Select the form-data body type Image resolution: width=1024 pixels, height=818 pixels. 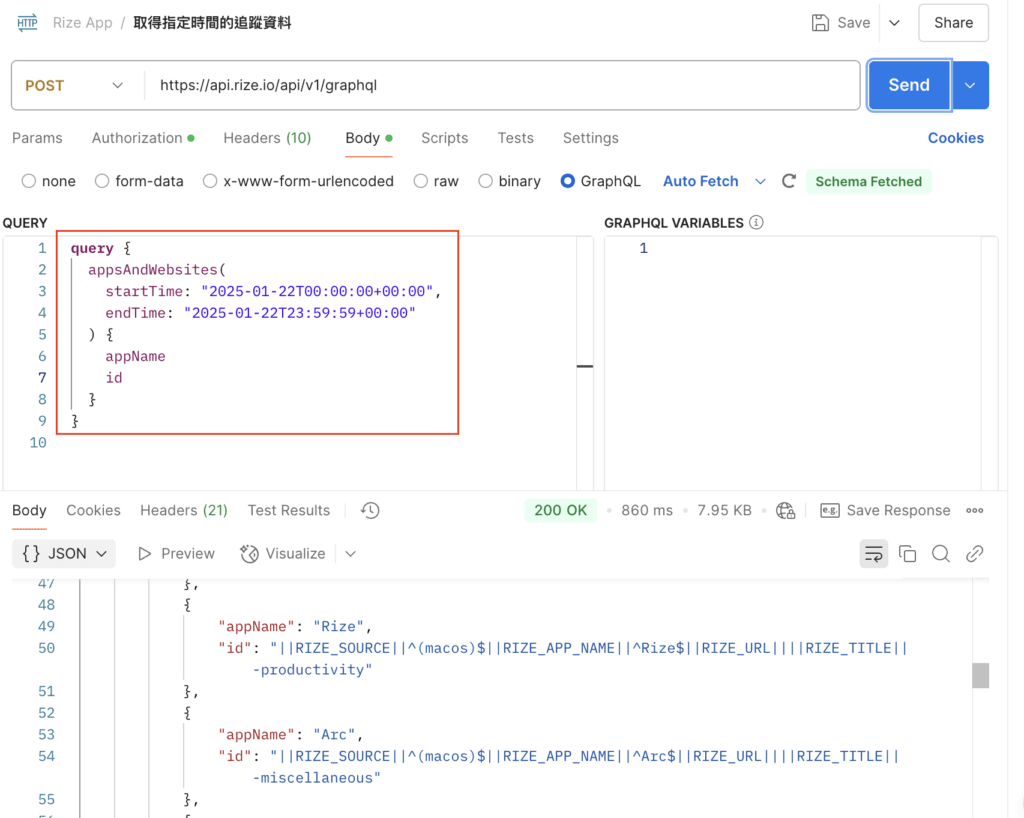pyautogui.click(x=102, y=181)
